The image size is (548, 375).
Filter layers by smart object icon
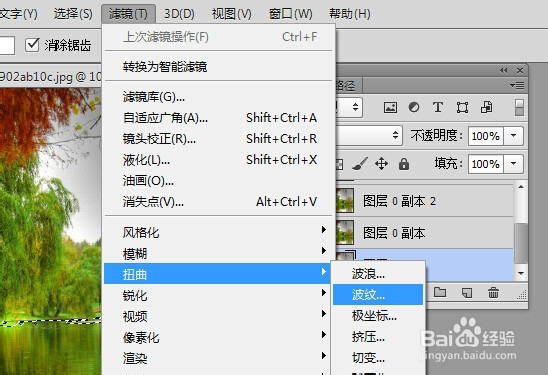[x=486, y=107]
